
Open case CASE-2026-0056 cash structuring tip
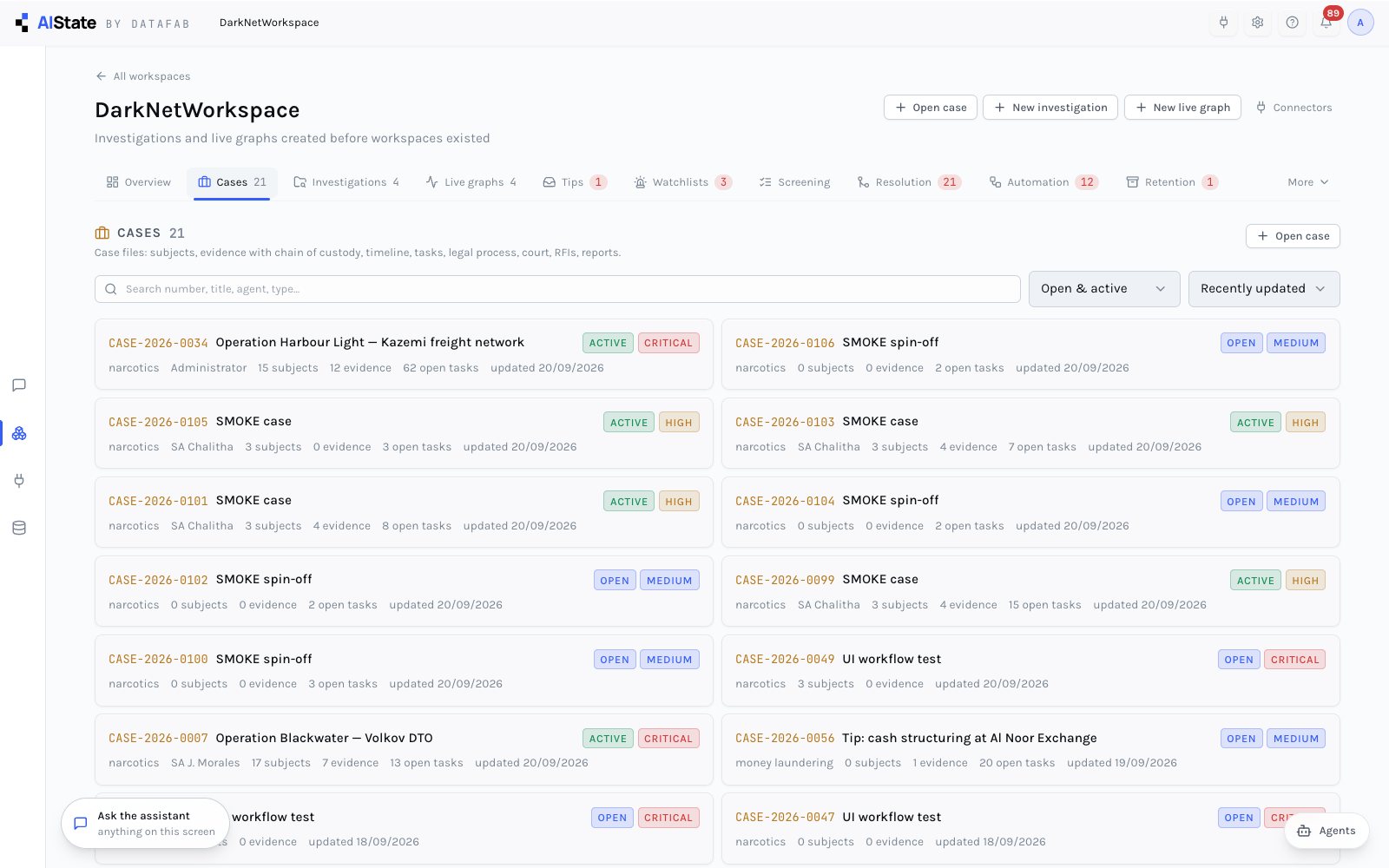tap(1030, 750)
